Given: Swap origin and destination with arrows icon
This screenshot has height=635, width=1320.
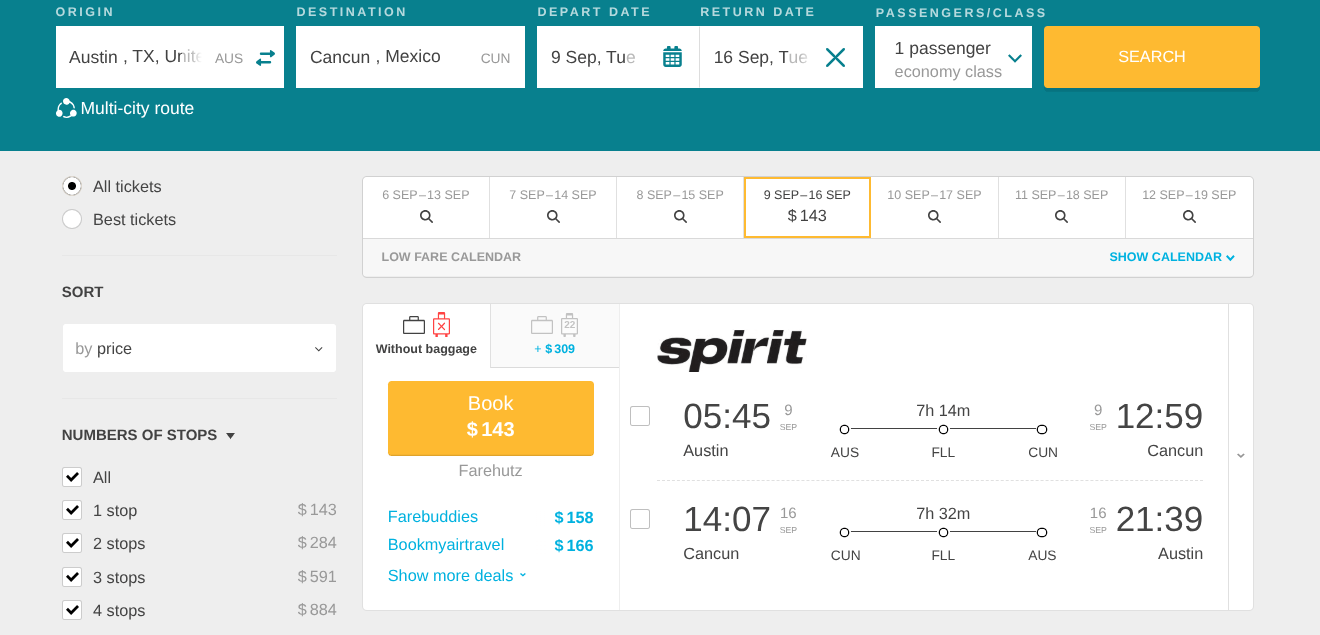Looking at the screenshot, I should (265, 58).
